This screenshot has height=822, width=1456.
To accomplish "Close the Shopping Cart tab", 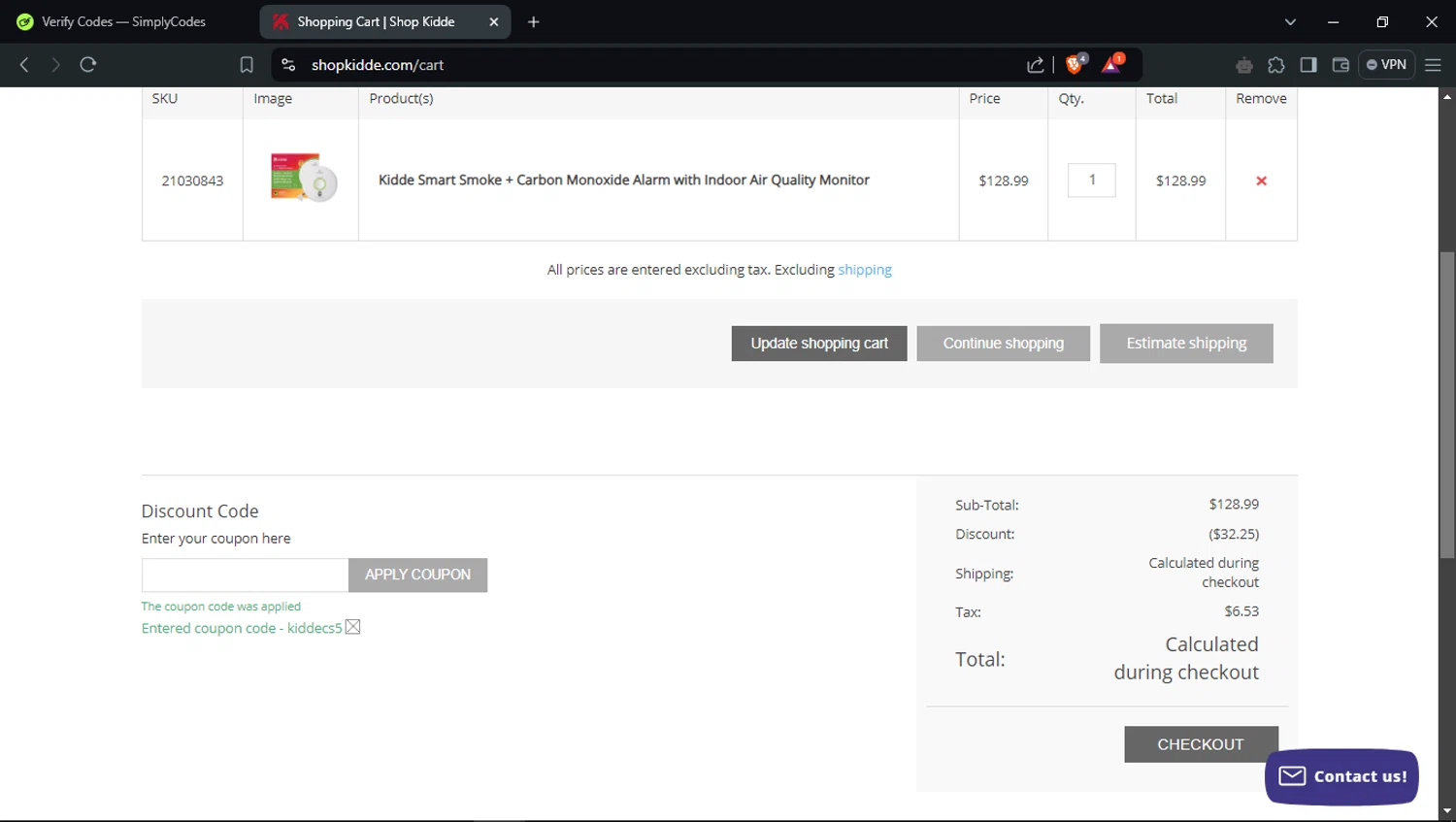I will point(493,21).
